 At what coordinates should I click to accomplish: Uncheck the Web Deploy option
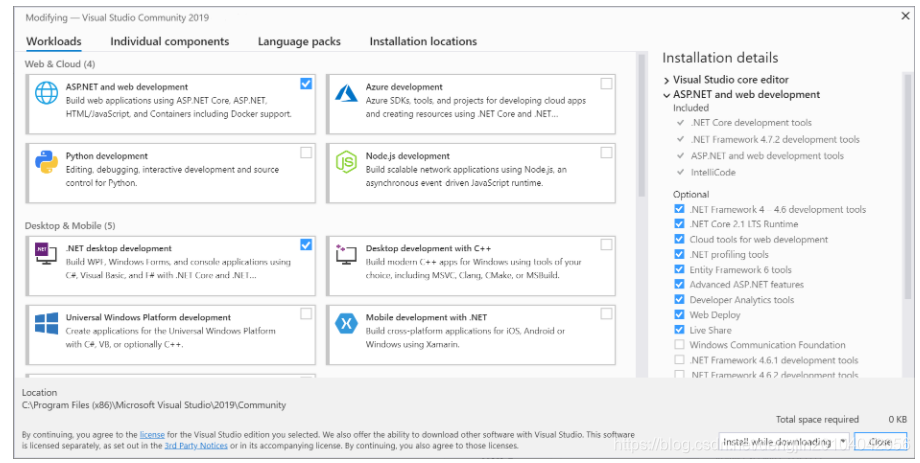point(679,315)
